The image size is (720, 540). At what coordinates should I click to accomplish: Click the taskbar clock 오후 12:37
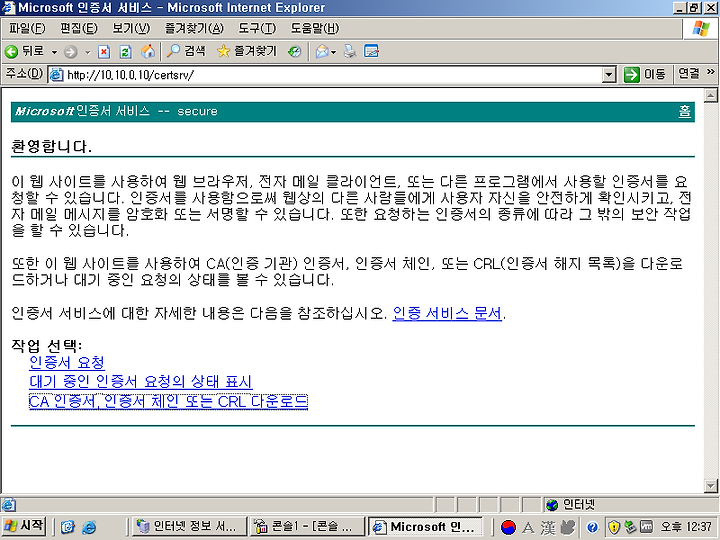point(686,527)
